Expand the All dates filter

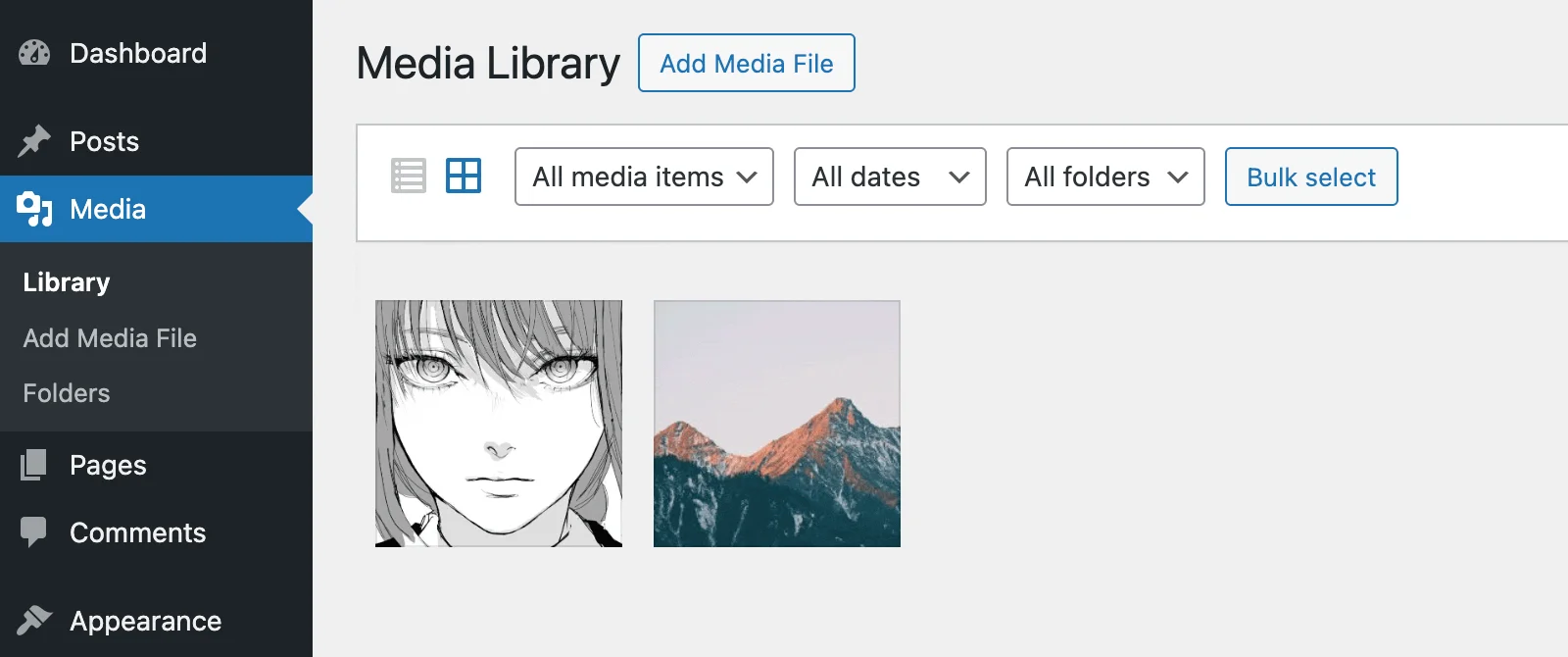888,177
